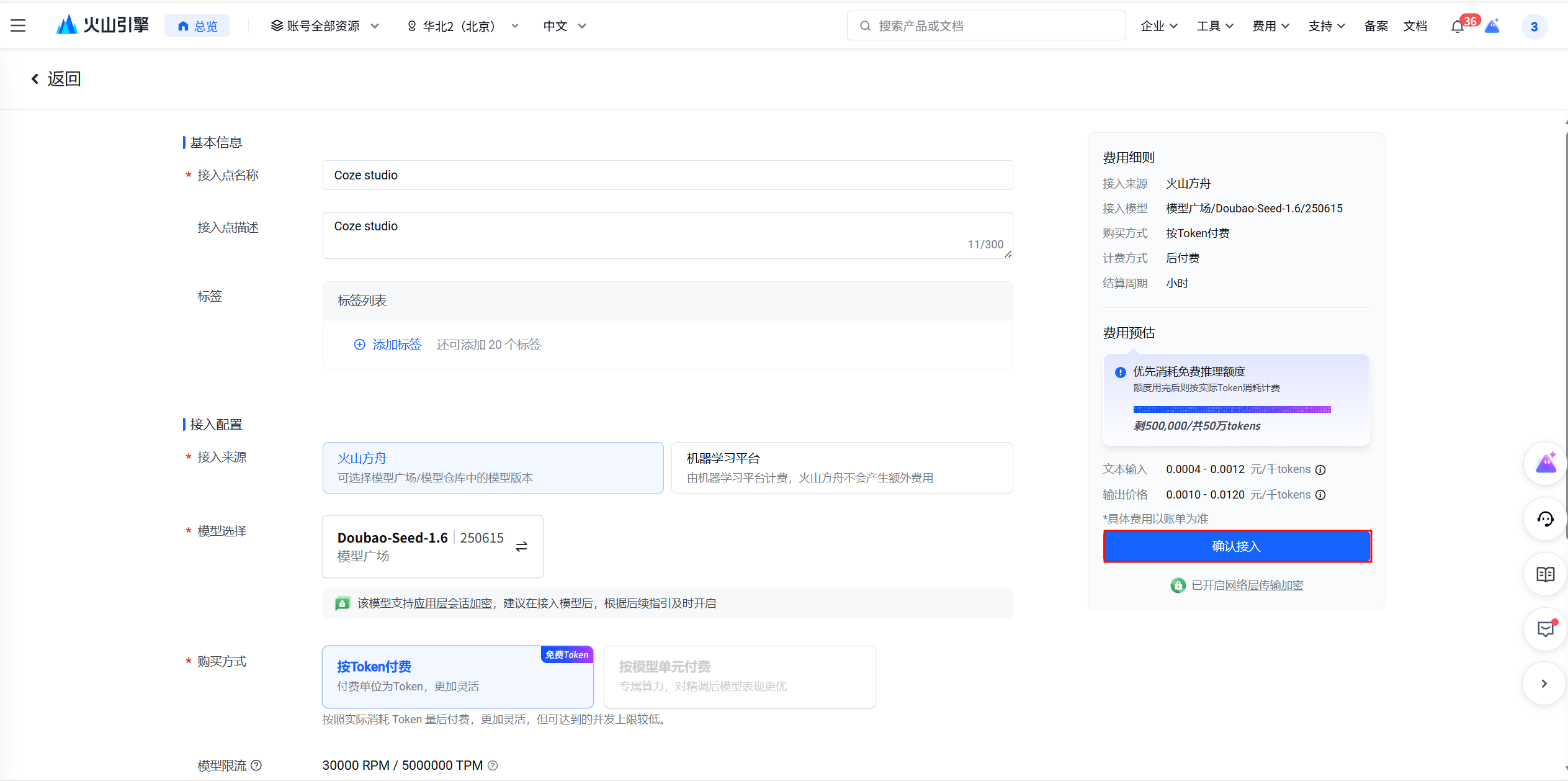The height and width of the screenshot is (781, 1568).
Task: Click the 确认接入 button
Action: (x=1236, y=546)
